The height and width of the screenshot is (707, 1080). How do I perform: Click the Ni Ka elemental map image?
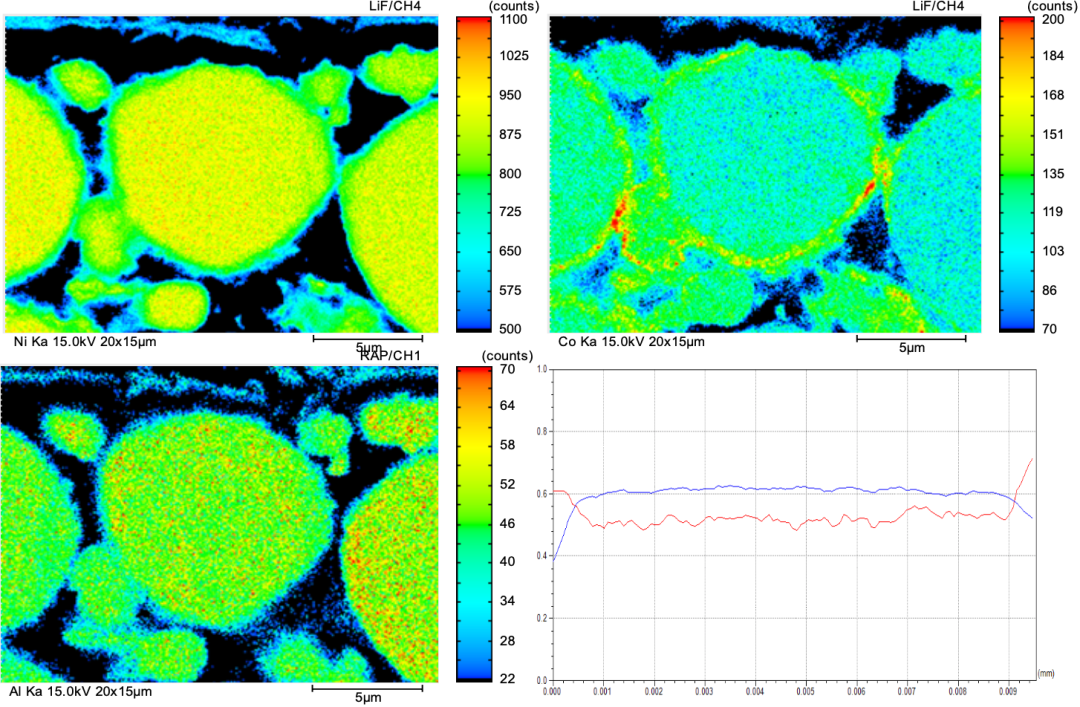pos(221,174)
